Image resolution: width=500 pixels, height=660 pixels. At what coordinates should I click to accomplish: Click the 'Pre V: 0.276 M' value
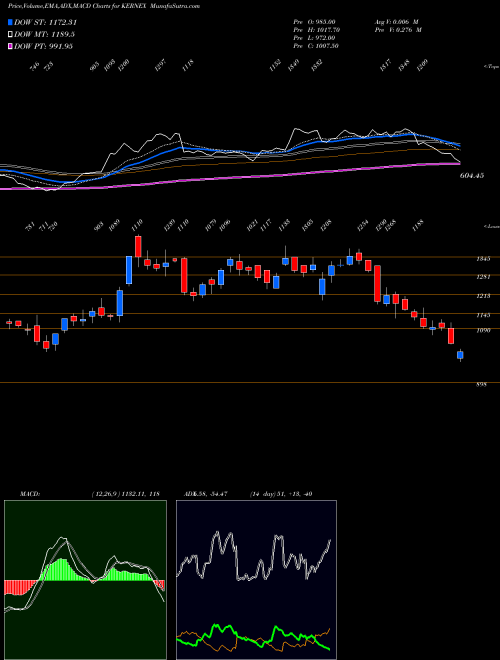tap(398, 30)
